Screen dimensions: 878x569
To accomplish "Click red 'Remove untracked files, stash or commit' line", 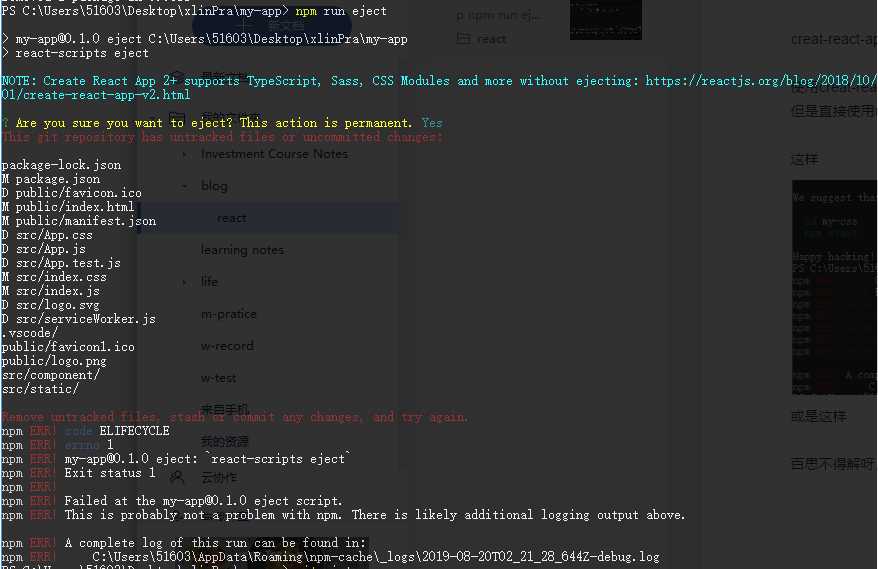I will [235, 417].
